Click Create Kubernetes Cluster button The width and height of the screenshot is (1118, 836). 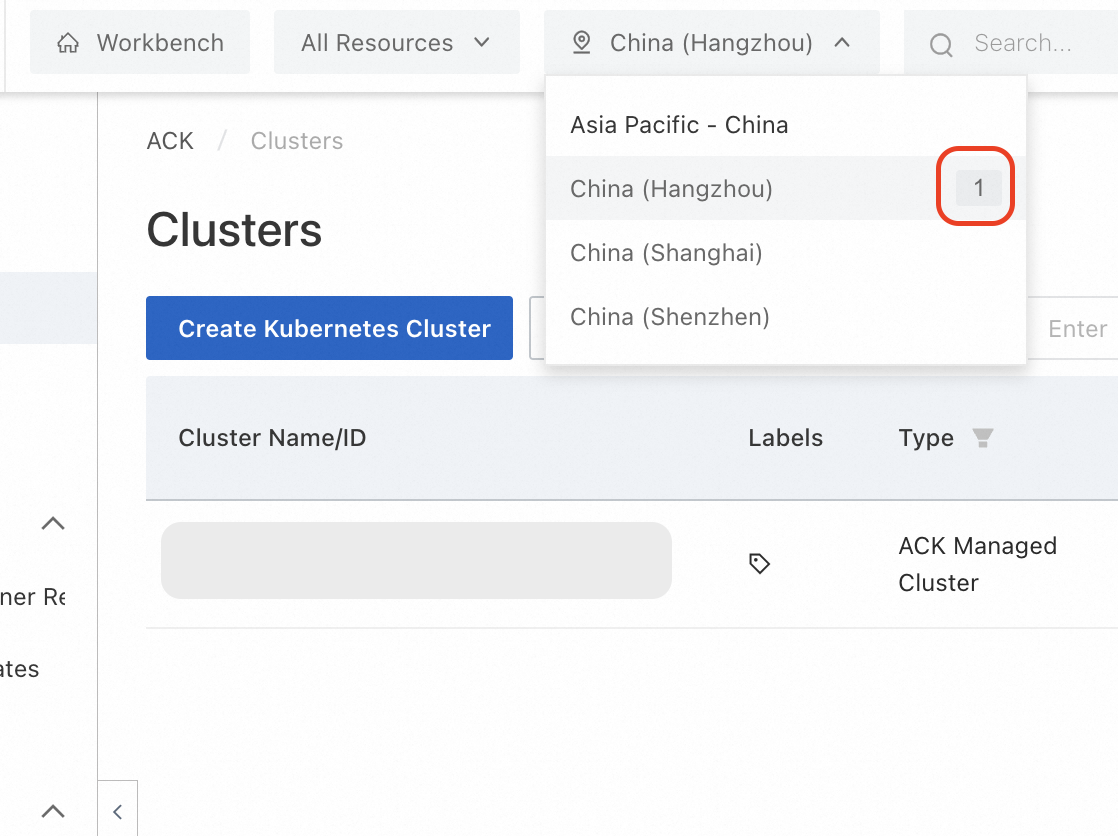[329, 328]
